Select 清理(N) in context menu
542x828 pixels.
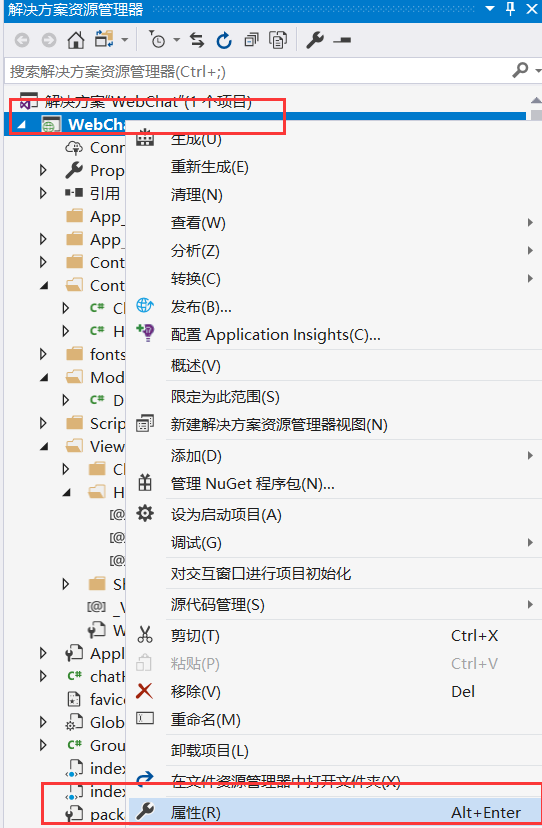pyautogui.click(x=197, y=195)
